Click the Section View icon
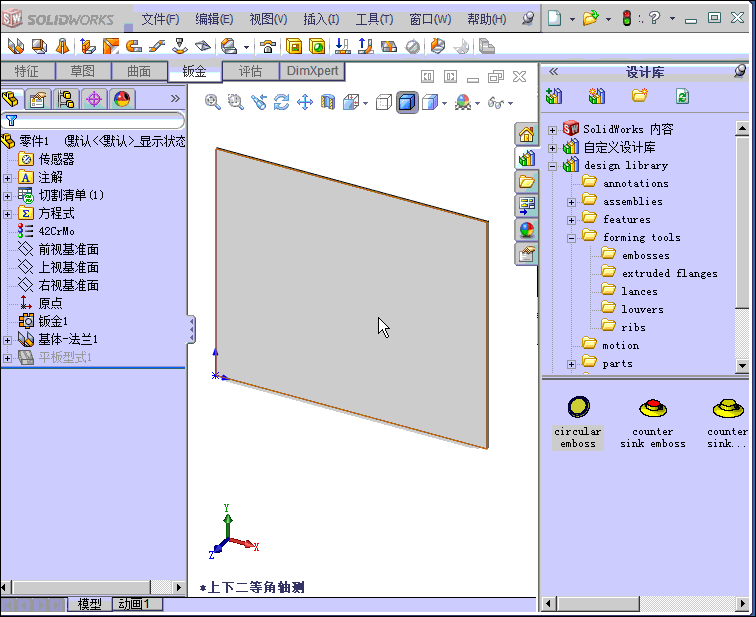Screen dimensions: 756x617 click(x=328, y=102)
